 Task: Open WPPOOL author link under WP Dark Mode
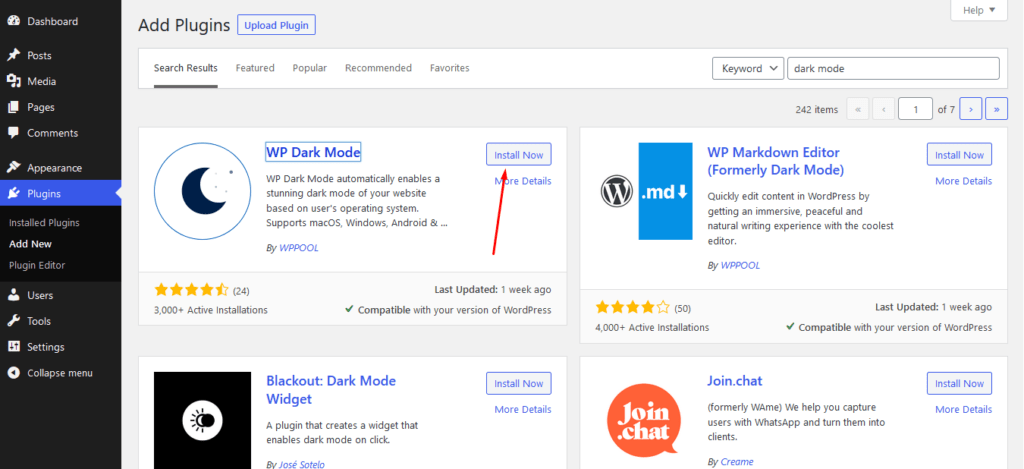(x=298, y=248)
